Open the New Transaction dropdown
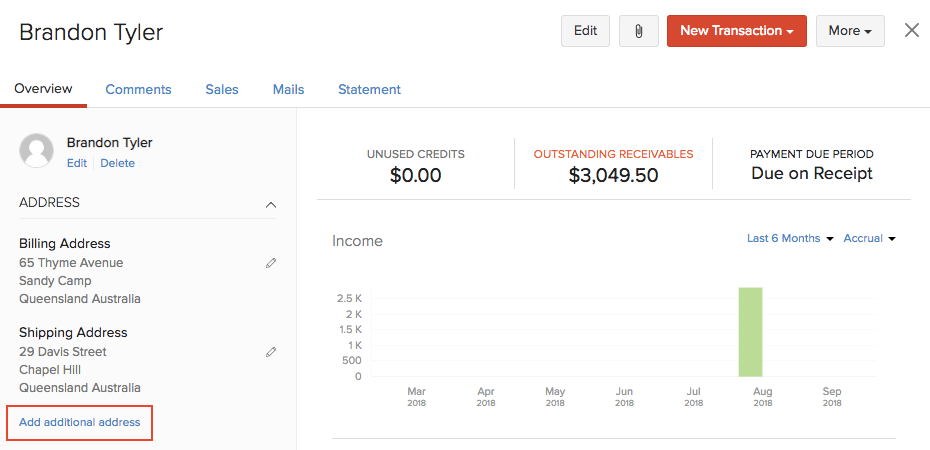Screen dimensions: 930x450 (x=736, y=31)
